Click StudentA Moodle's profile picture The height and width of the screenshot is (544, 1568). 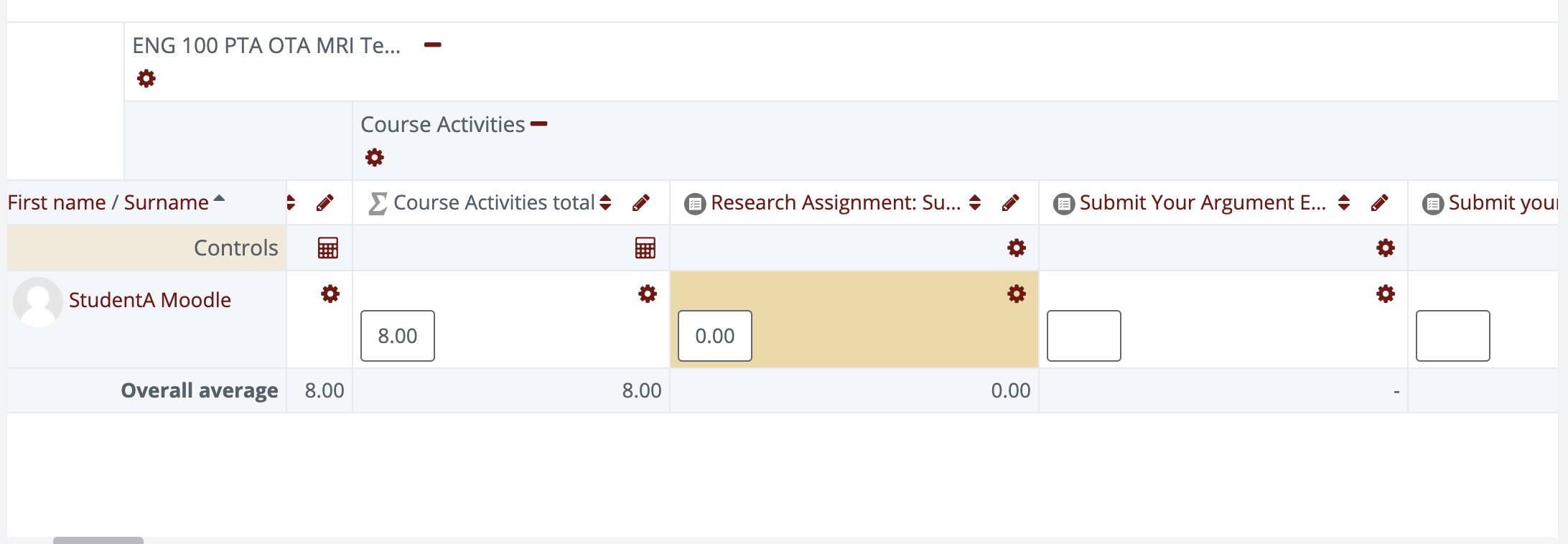(38, 301)
